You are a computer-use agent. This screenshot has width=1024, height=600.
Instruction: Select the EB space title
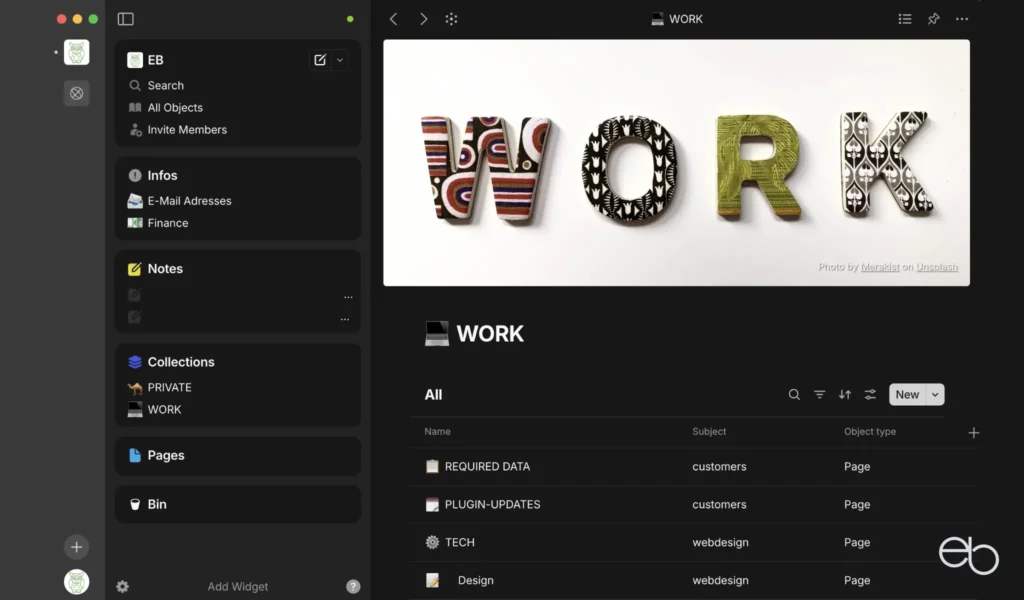coord(155,60)
